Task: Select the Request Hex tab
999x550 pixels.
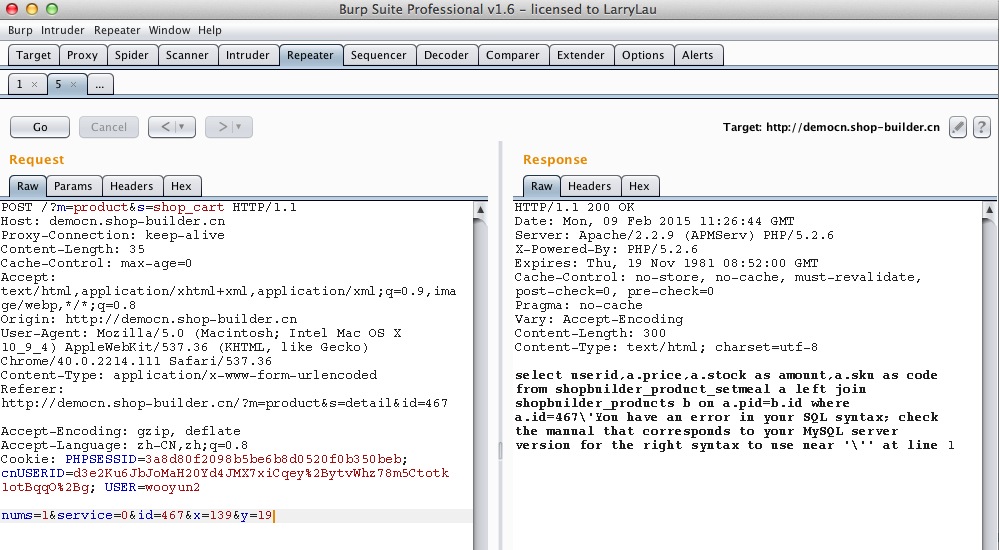Action: pyautogui.click(x=182, y=186)
